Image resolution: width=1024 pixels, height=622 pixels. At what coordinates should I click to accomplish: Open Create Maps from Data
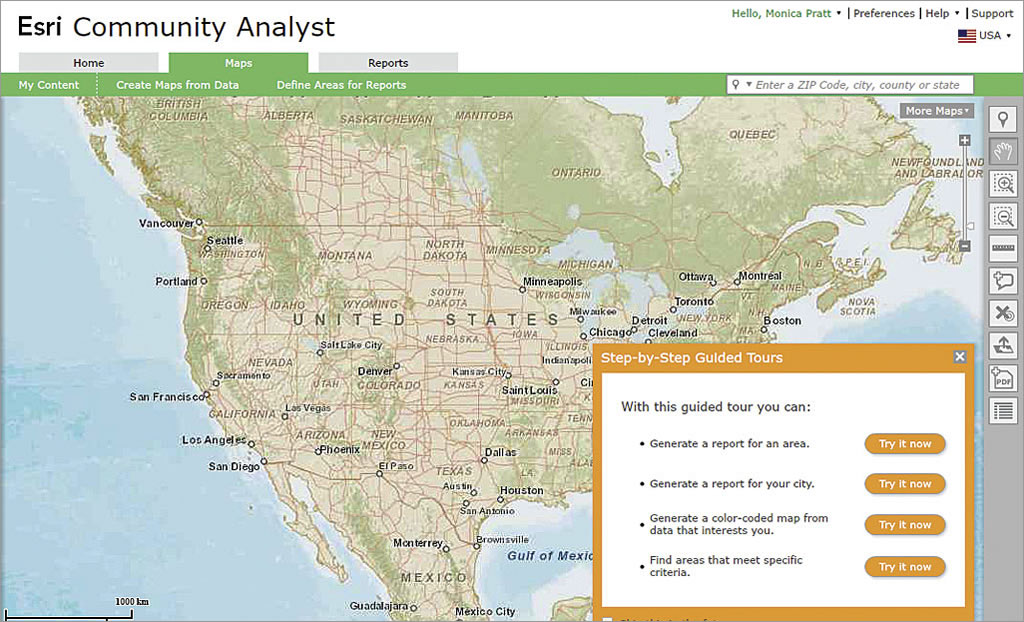pyautogui.click(x=178, y=85)
